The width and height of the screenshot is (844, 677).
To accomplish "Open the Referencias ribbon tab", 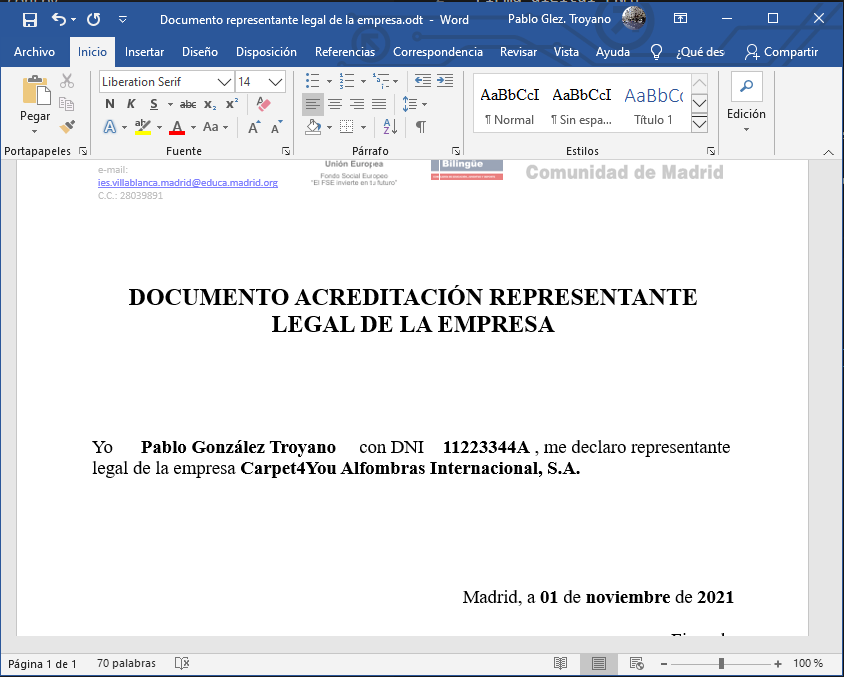I will (345, 52).
